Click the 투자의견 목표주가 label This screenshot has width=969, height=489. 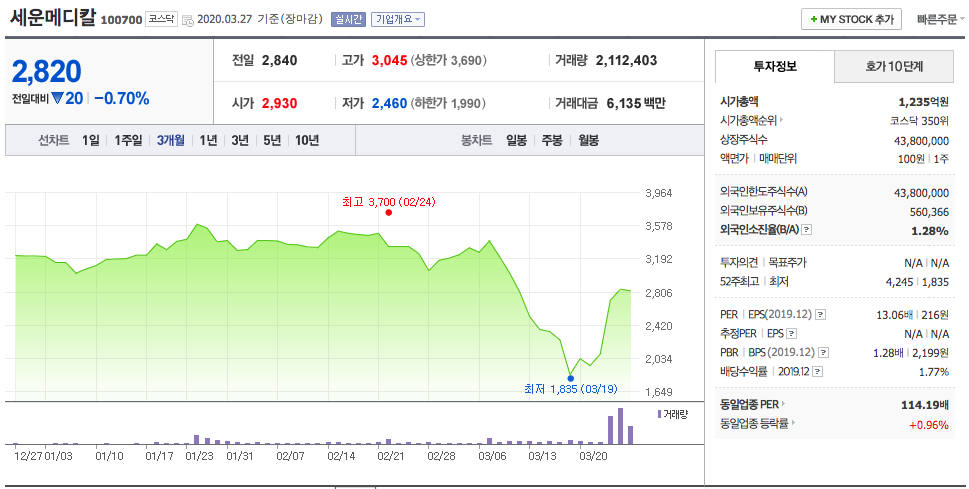[763, 263]
